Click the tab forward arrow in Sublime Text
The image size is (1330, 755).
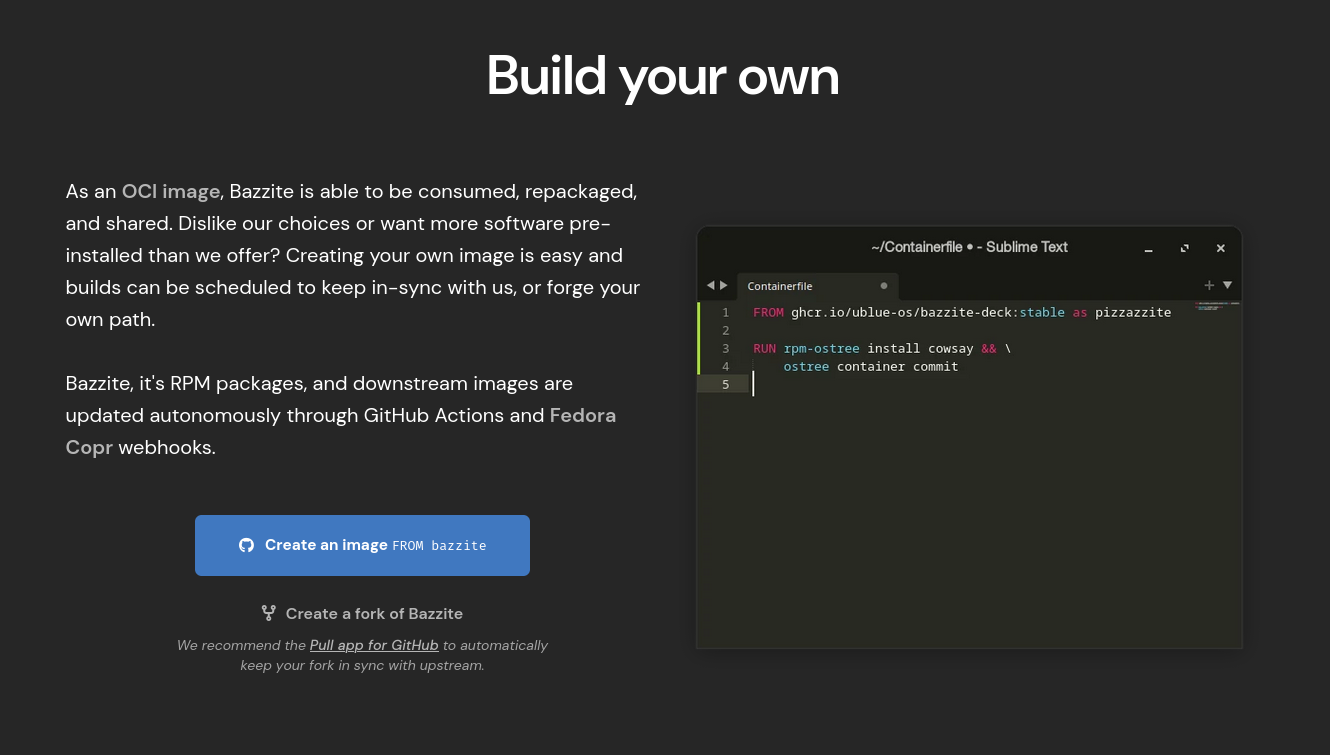[x=724, y=285]
